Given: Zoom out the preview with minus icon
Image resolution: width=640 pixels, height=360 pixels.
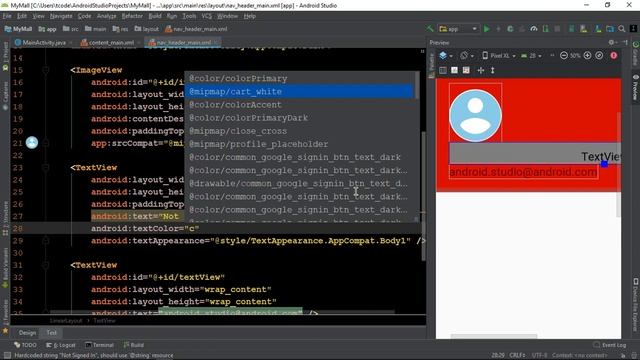Looking at the screenshot, I should point(564,56).
